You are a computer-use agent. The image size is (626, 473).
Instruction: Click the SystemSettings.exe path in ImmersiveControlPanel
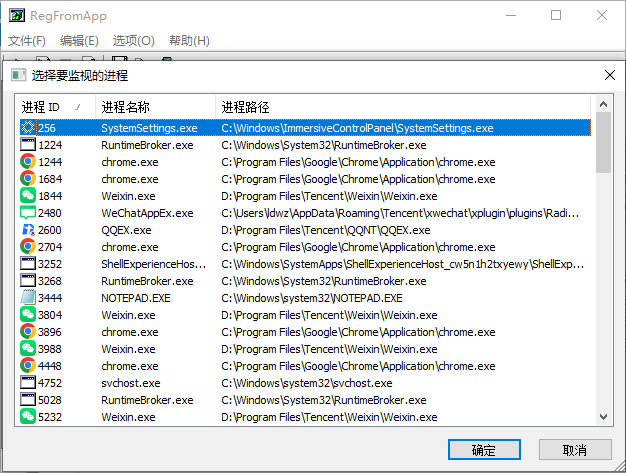point(357,128)
